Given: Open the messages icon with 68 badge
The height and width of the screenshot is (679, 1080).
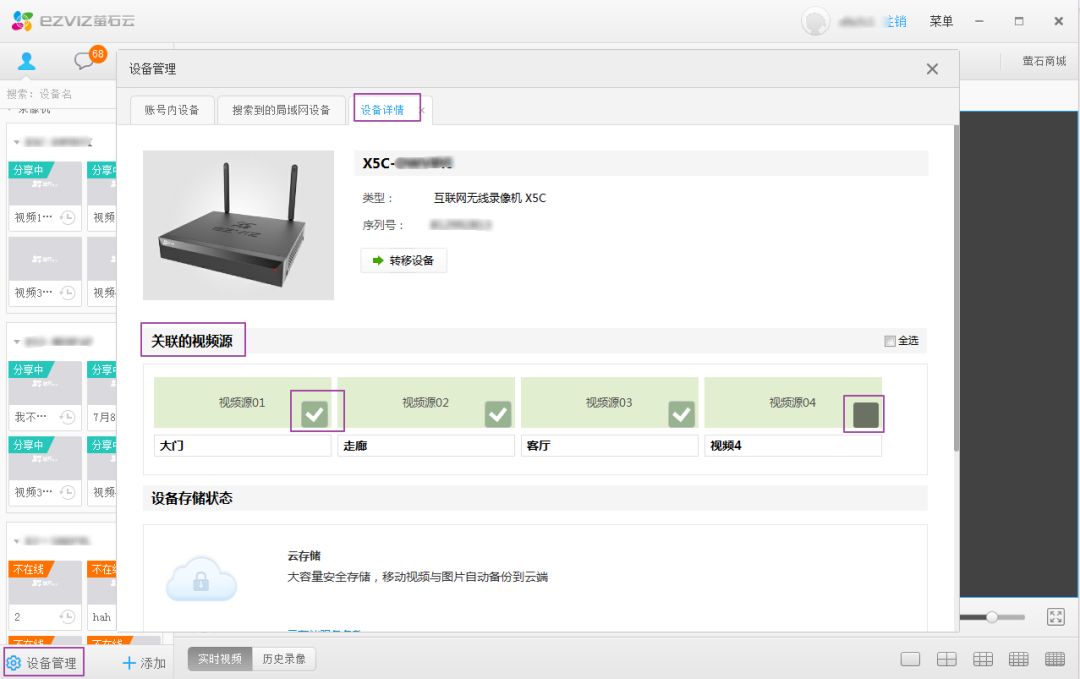Looking at the screenshot, I should pyautogui.click(x=84, y=62).
